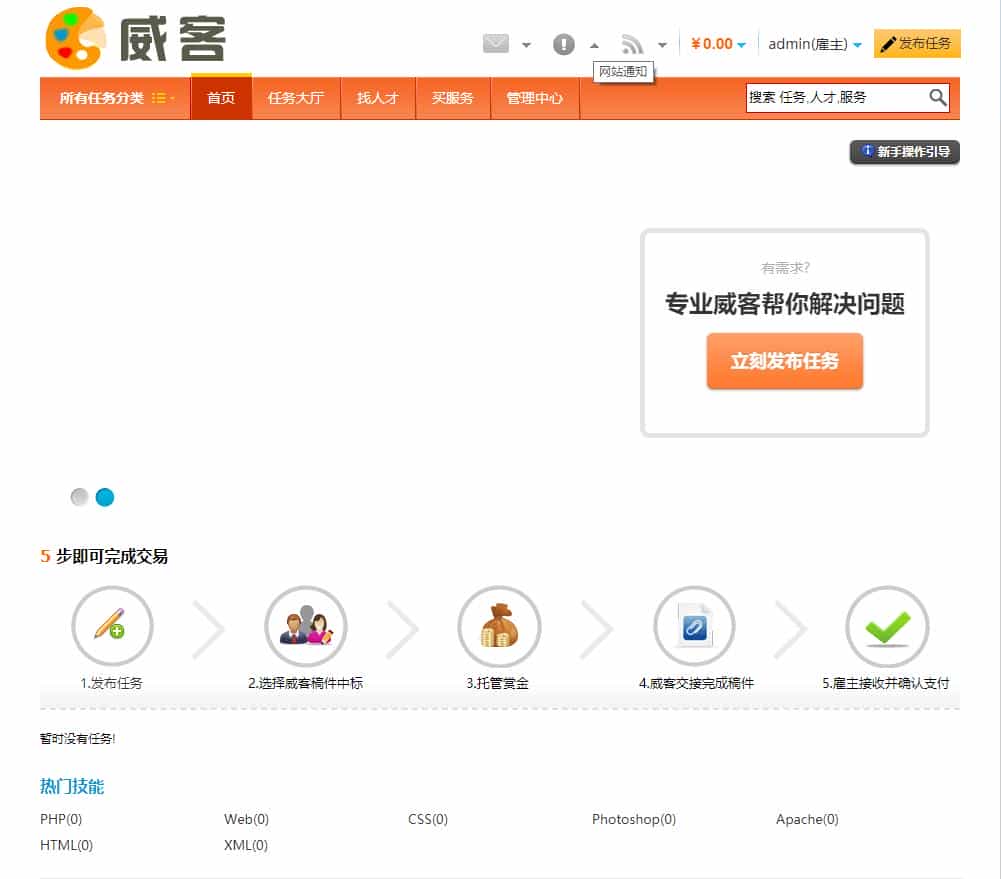This screenshot has width=1001, height=879.
Task: Click the 5 步即可完成交易 heading
Action: coord(104,556)
